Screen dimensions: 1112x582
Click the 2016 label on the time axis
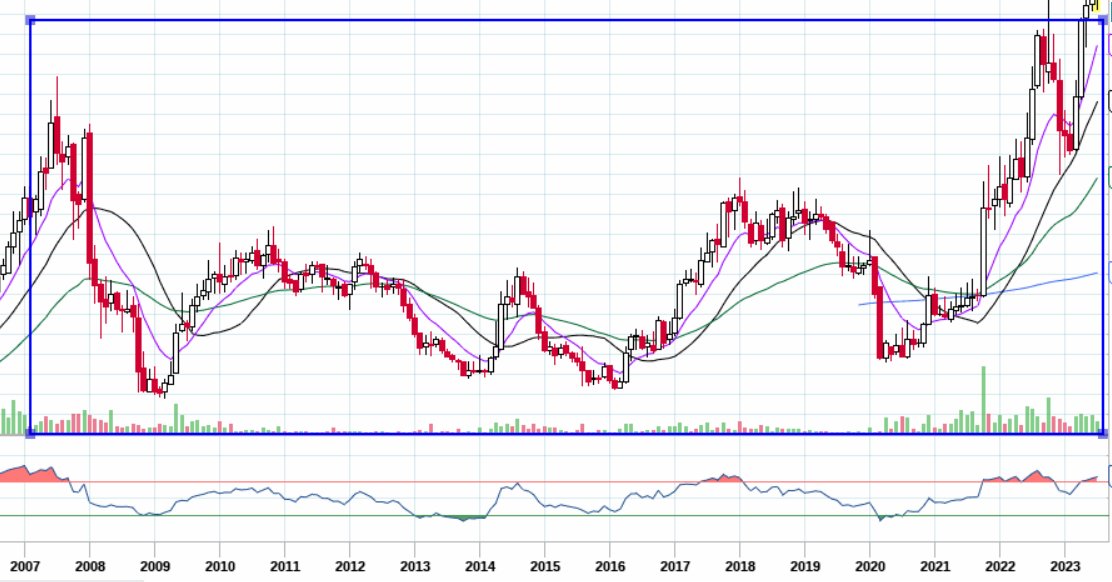610,566
